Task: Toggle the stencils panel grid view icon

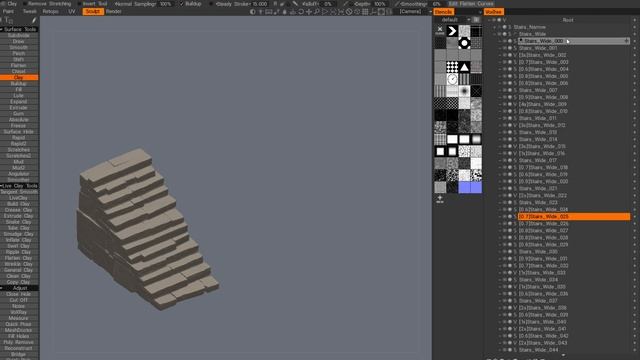Action: click(476, 20)
